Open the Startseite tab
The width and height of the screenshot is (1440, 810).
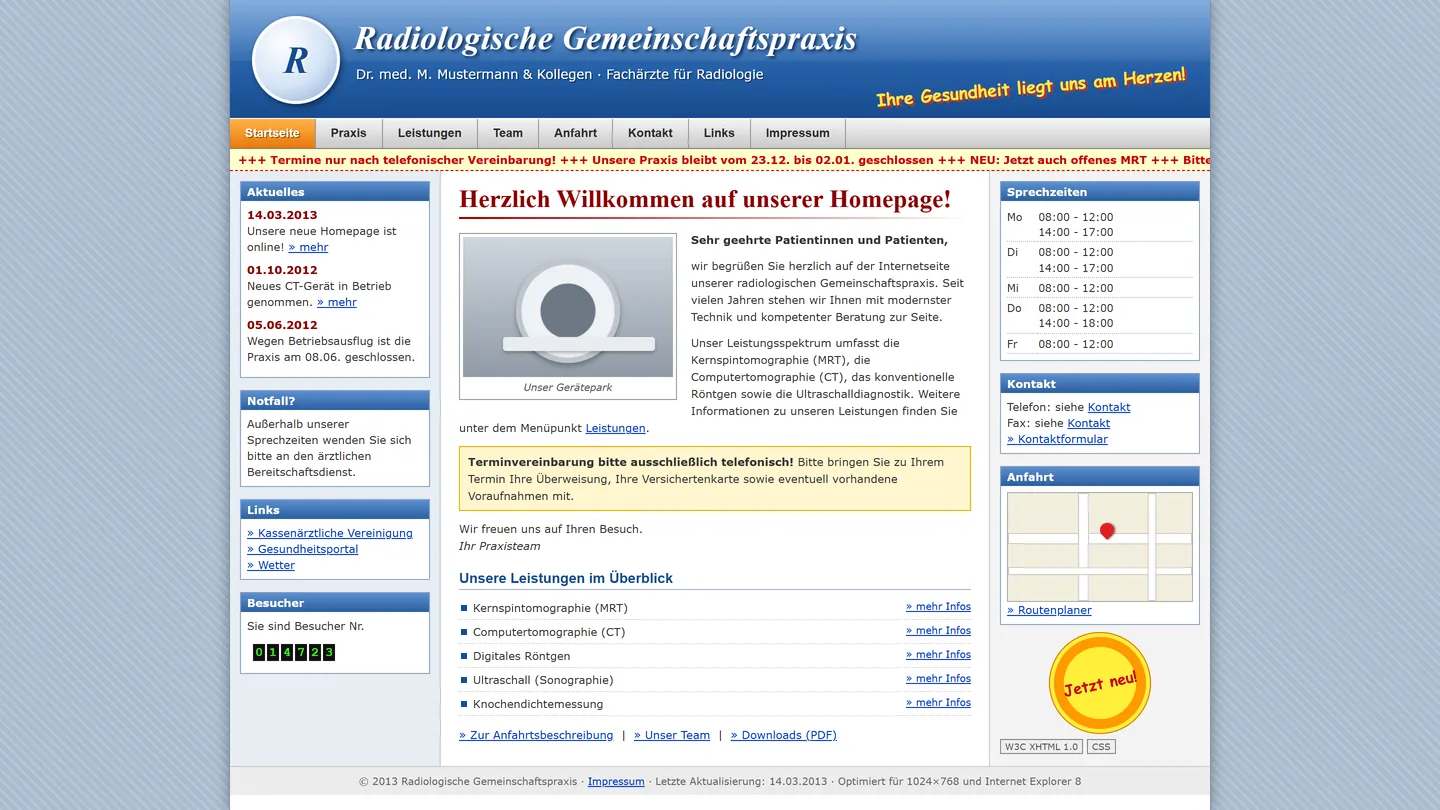(x=272, y=133)
